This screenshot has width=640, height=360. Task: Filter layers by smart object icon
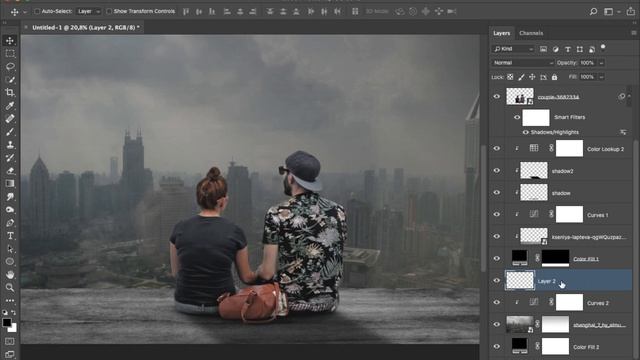pyautogui.click(x=592, y=49)
